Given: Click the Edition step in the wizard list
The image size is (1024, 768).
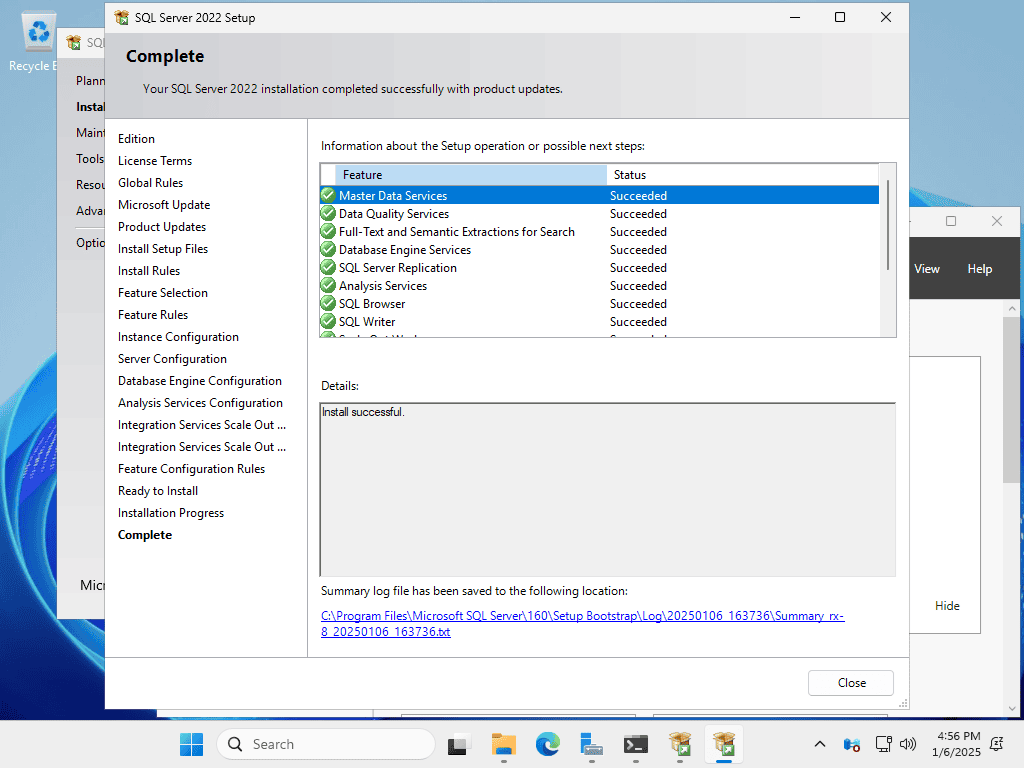Looking at the screenshot, I should point(136,138).
